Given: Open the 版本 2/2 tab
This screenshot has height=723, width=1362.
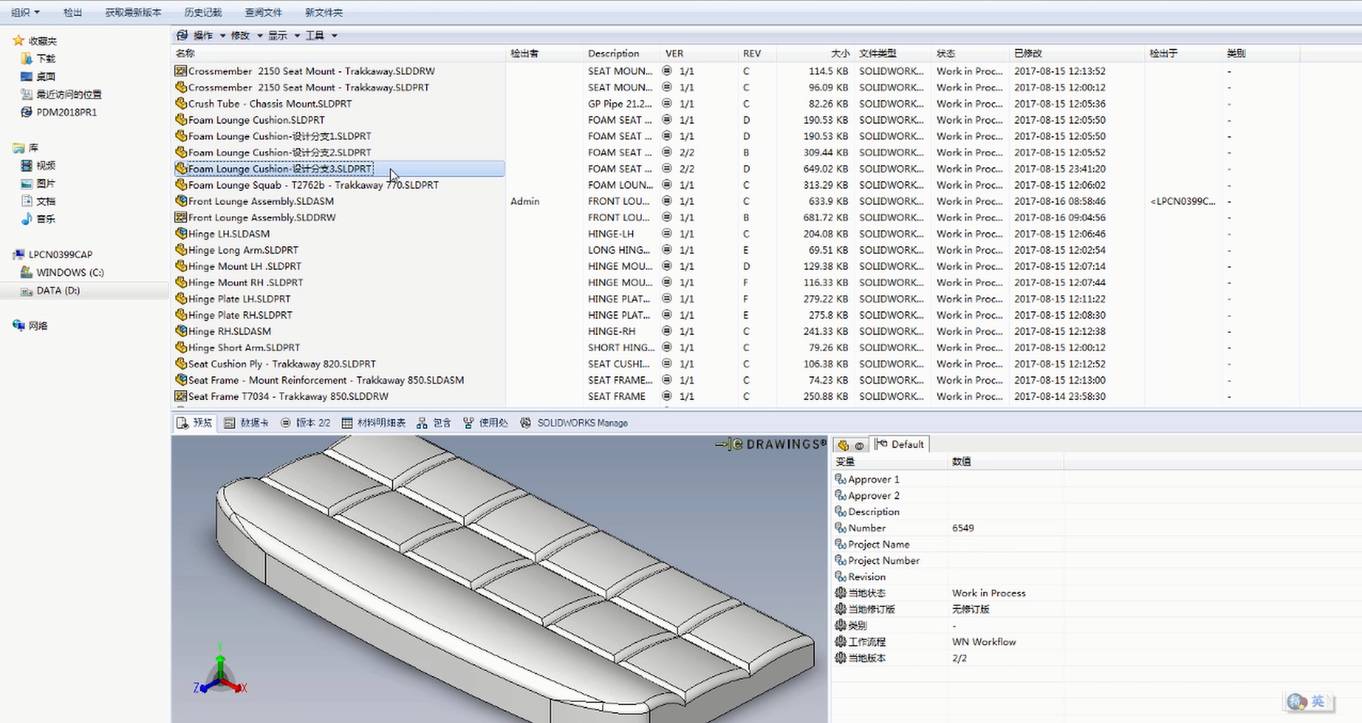Looking at the screenshot, I should [x=305, y=423].
